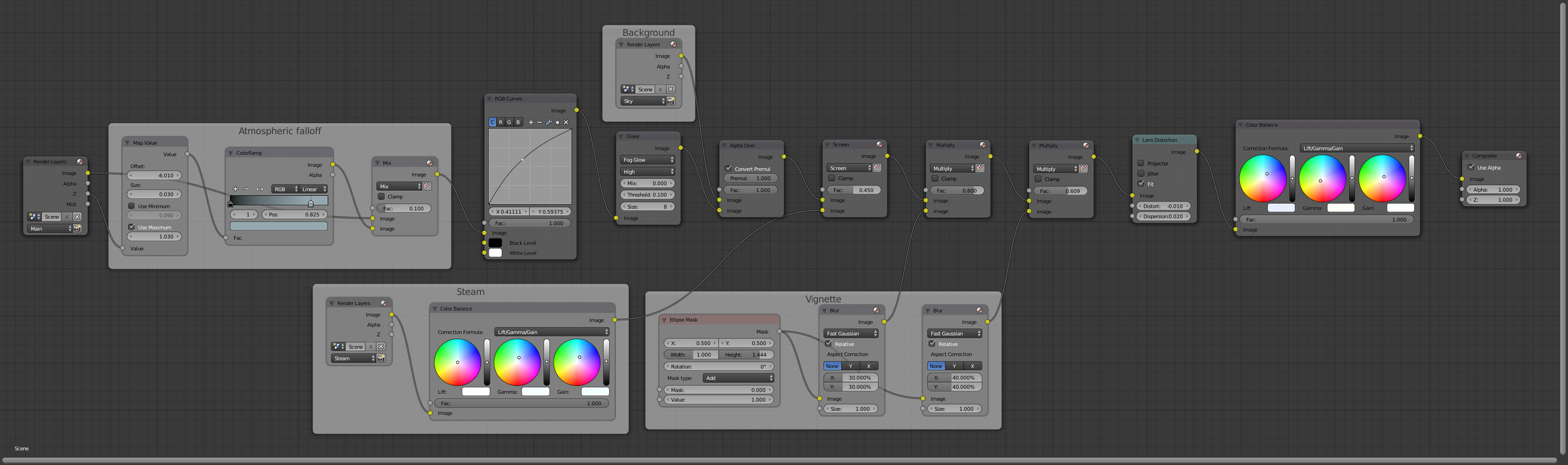1568x465 pixels.
Task: Toggle preview sphere on Background Render Layers node
Action: click(673, 45)
